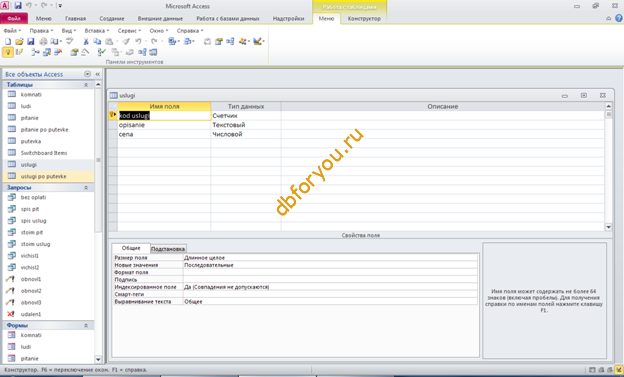Open the Справка dropdown menu
624x377 pixels.
coord(190,31)
